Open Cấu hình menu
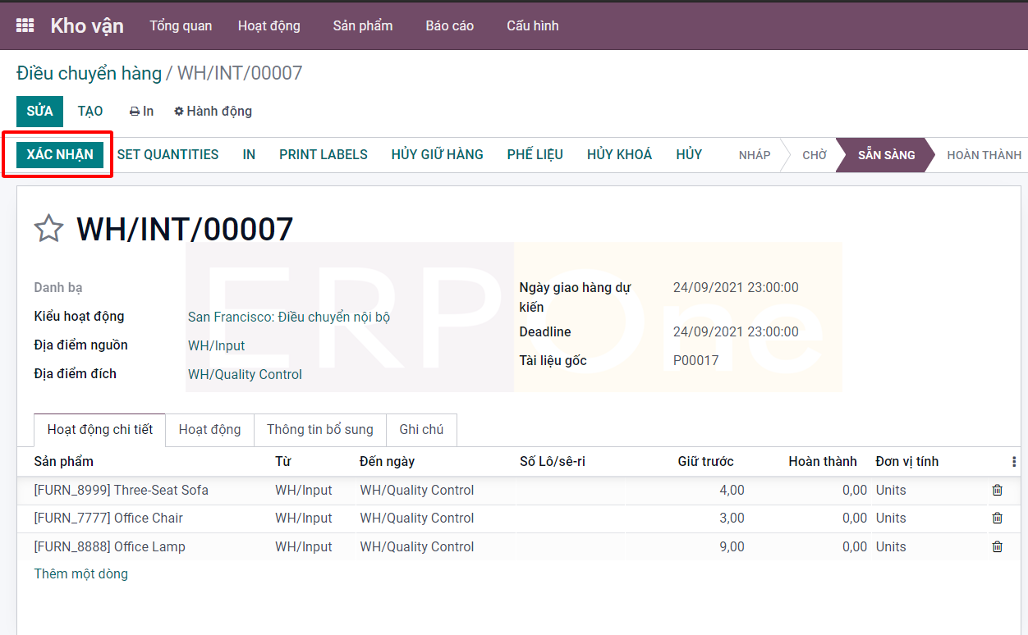1028x635 pixels. click(532, 26)
